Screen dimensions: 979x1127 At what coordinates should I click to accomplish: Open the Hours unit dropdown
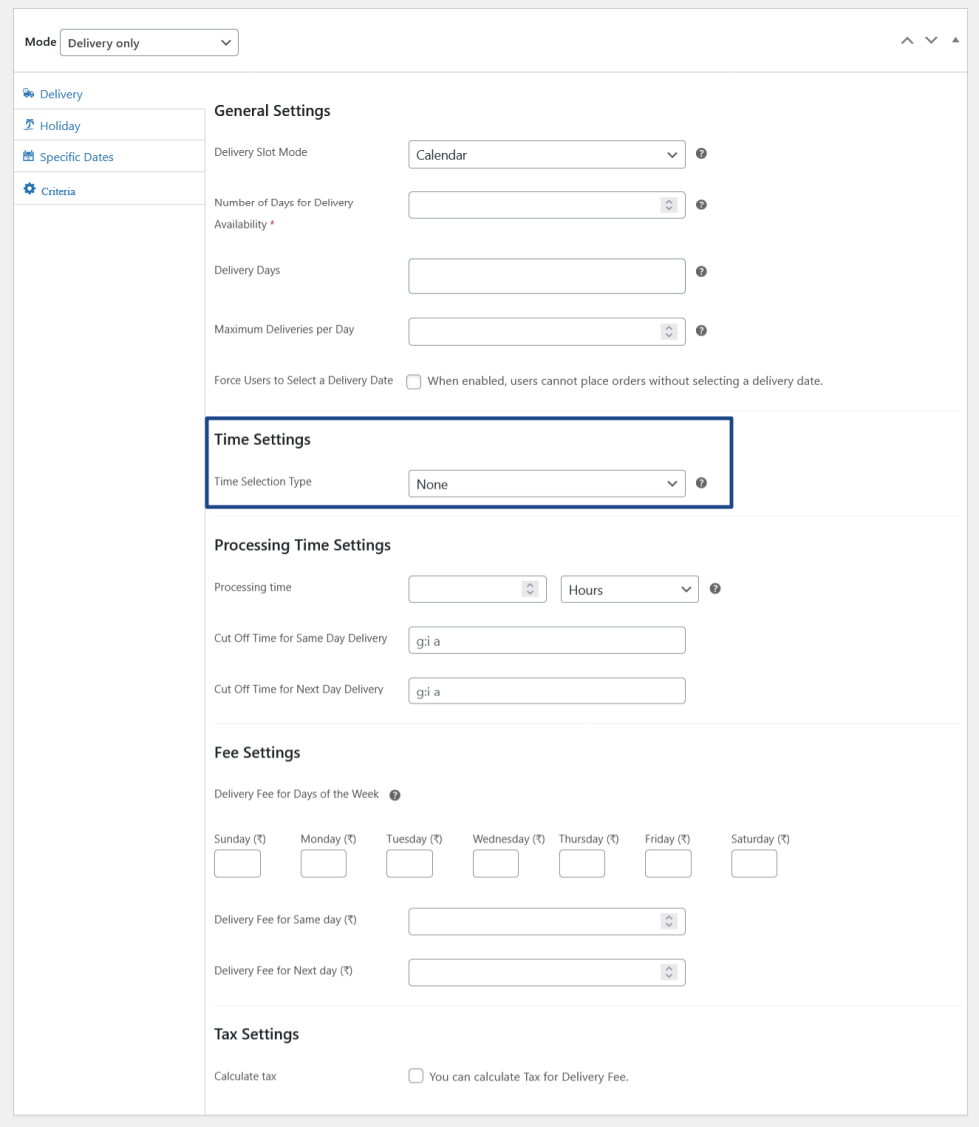tap(629, 590)
